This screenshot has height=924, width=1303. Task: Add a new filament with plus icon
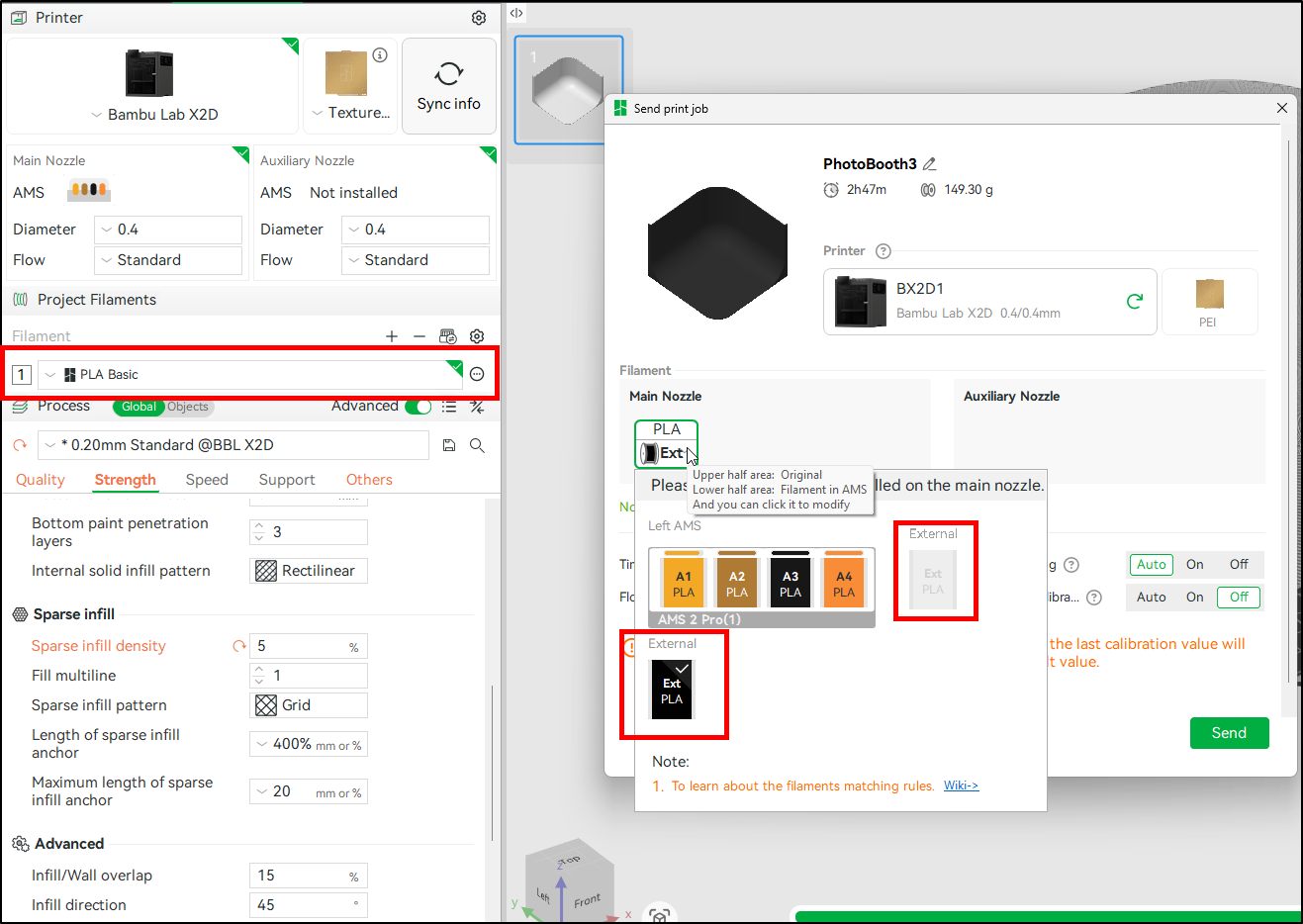coord(392,336)
